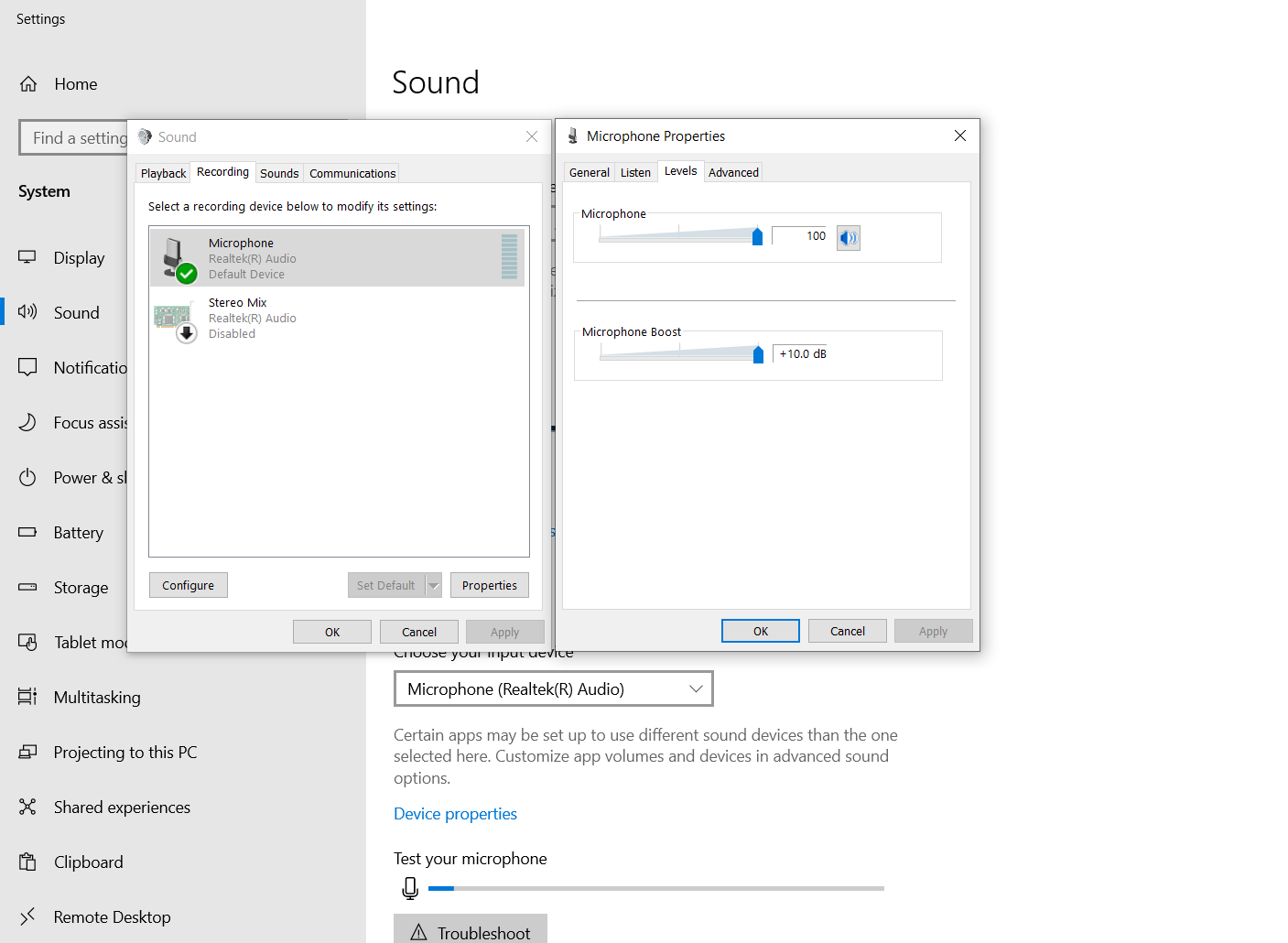Viewport: 1288px width, 943px height.
Task: Open the Advanced tab in Microphone Properties
Action: (x=733, y=172)
